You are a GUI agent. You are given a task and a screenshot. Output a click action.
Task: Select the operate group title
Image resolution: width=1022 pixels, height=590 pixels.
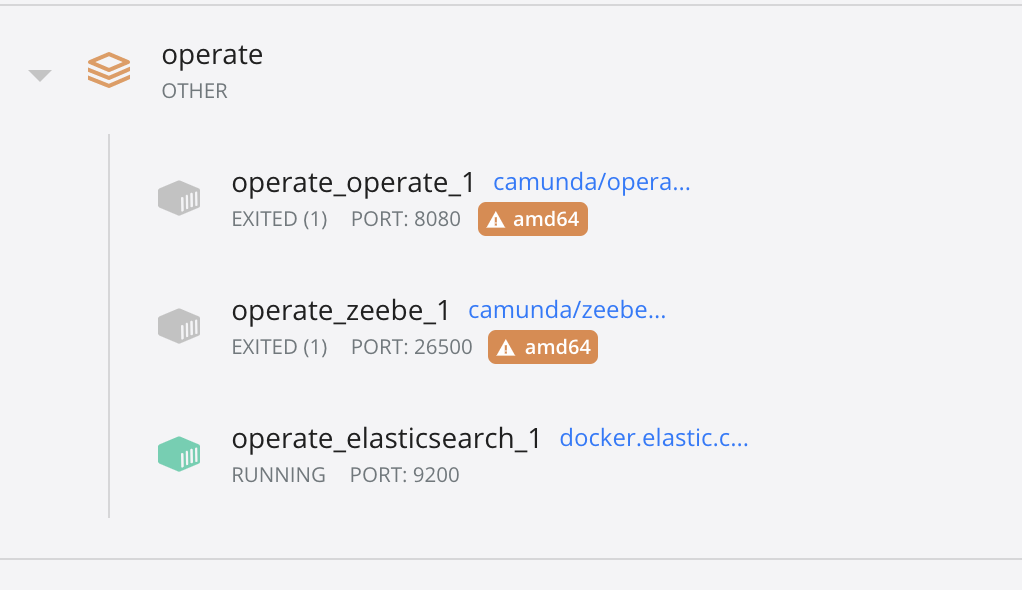pyautogui.click(x=212, y=55)
